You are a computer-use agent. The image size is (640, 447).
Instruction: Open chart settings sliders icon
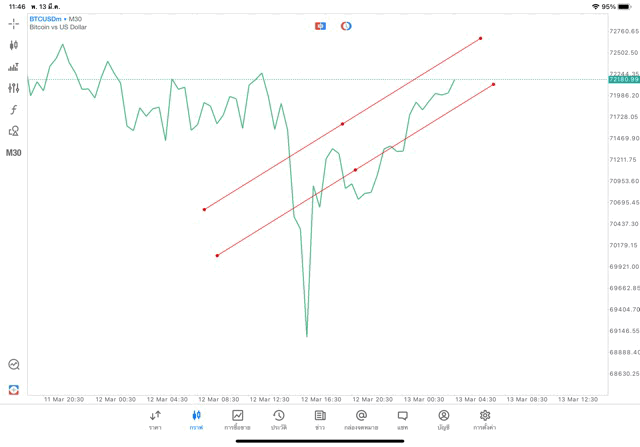(x=13, y=88)
